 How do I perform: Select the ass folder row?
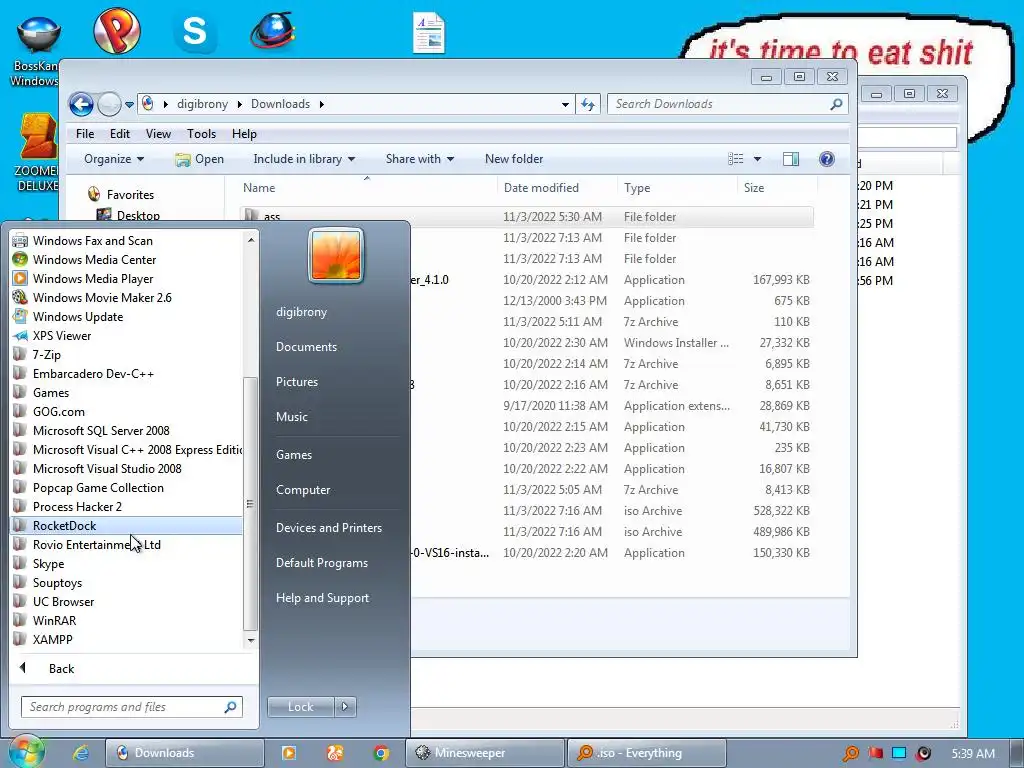[527, 216]
